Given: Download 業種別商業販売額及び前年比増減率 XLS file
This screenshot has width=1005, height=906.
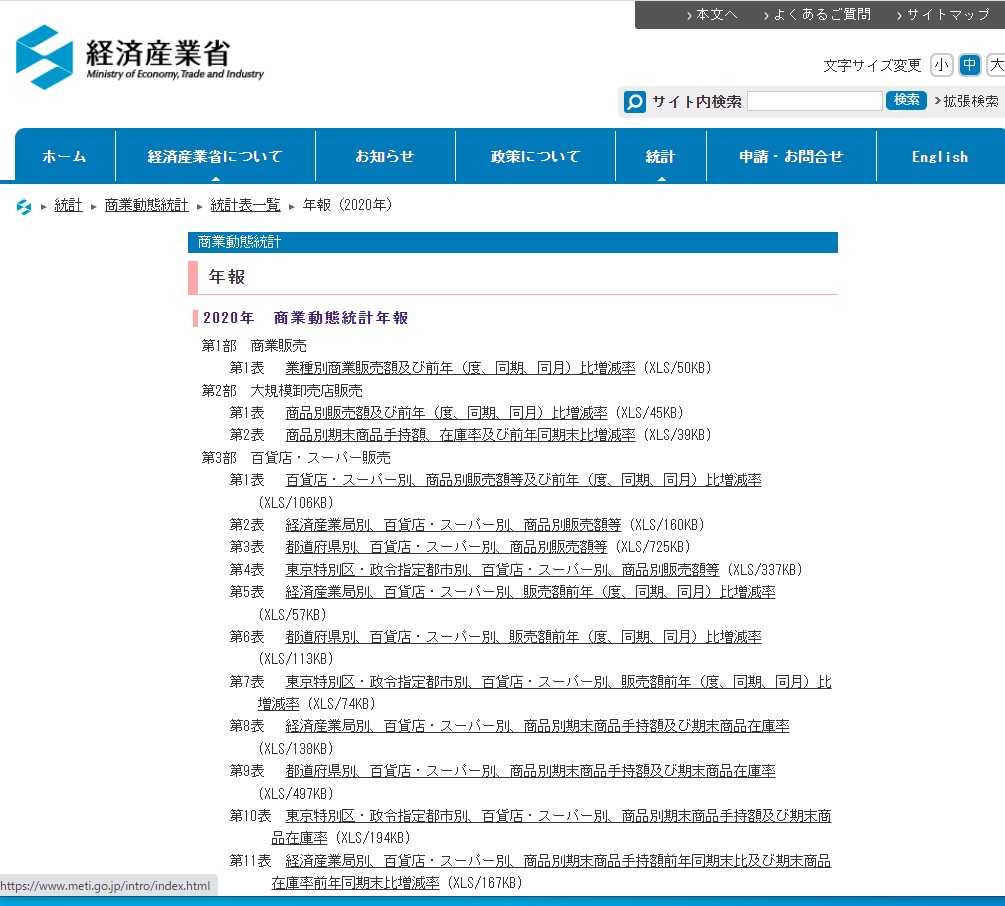Looking at the screenshot, I should 460,368.
